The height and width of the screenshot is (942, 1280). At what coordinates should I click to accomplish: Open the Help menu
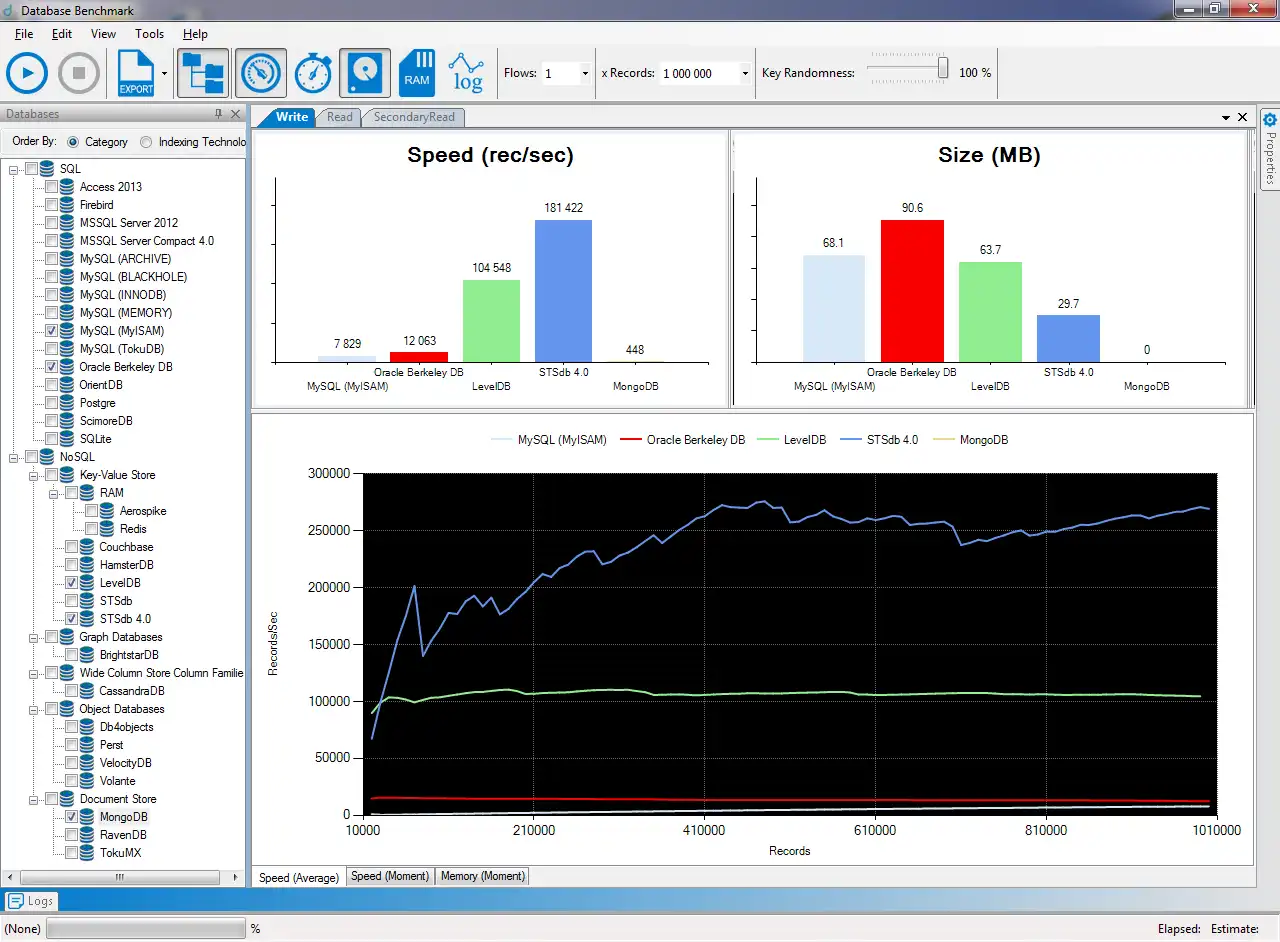195,34
